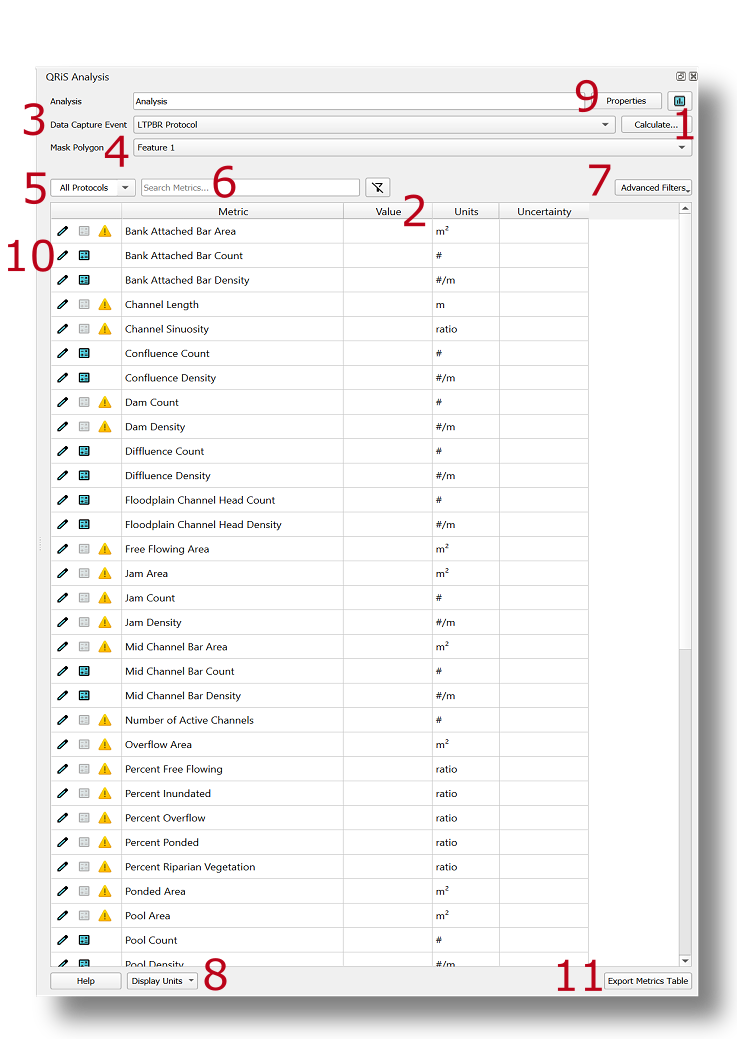Viewport: 737px width, 1039px height.
Task: Click calculator icon for Mid Channel Bar Count
Action: pos(84,671)
